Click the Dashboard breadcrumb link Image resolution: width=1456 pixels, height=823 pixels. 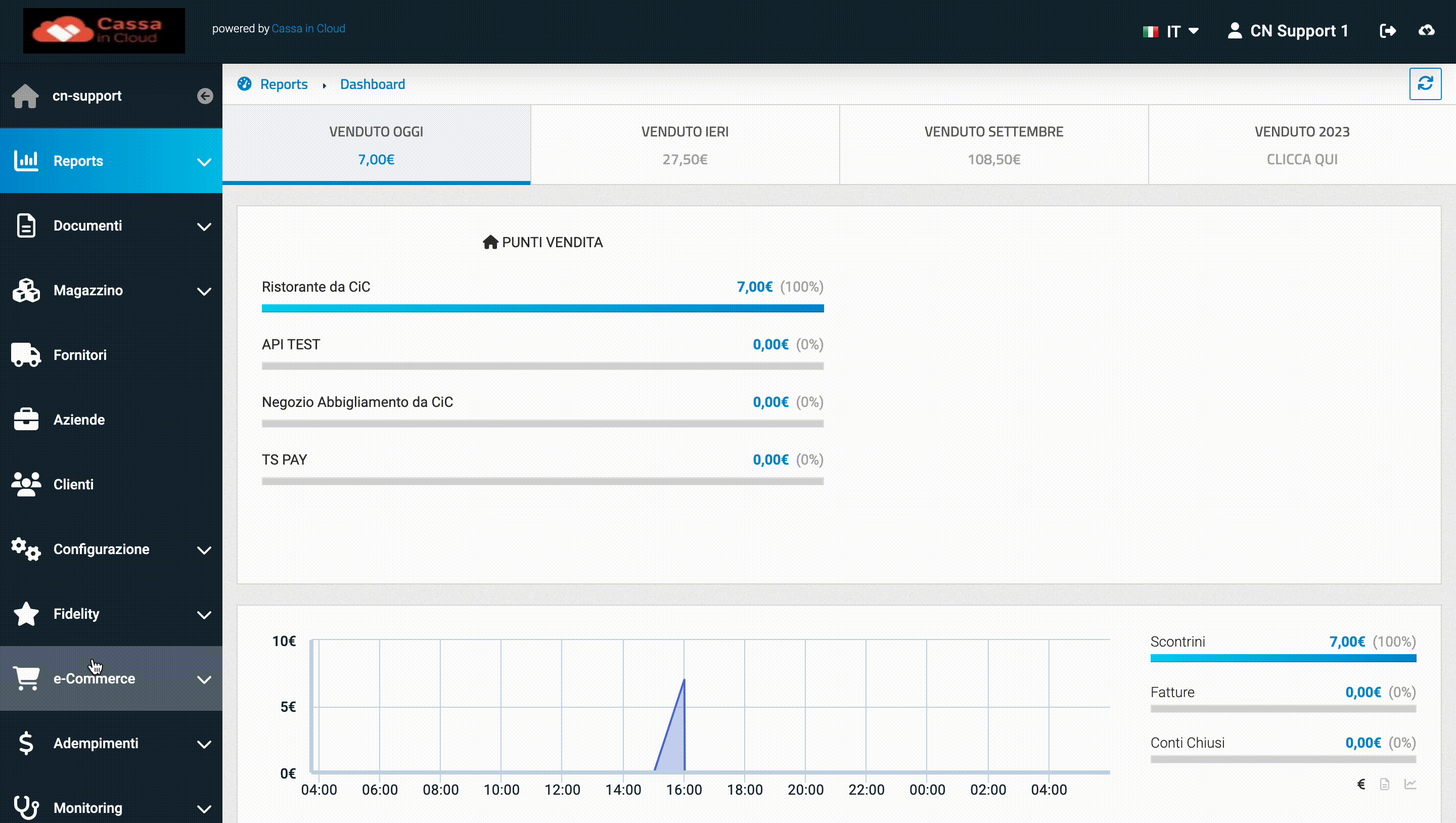(x=373, y=84)
